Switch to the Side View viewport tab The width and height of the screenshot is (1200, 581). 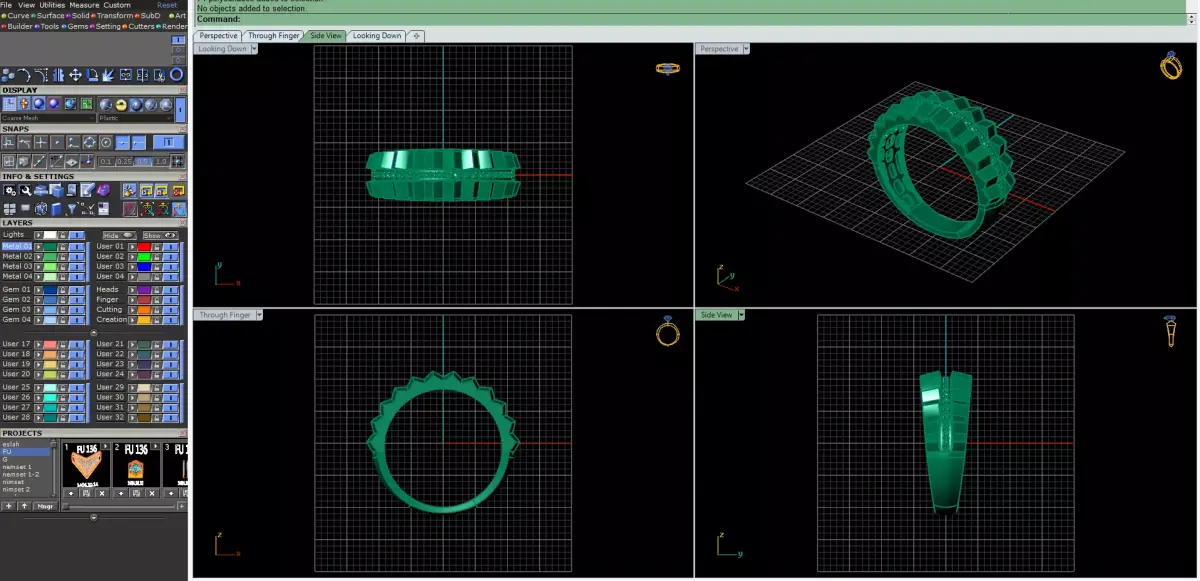click(326, 35)
